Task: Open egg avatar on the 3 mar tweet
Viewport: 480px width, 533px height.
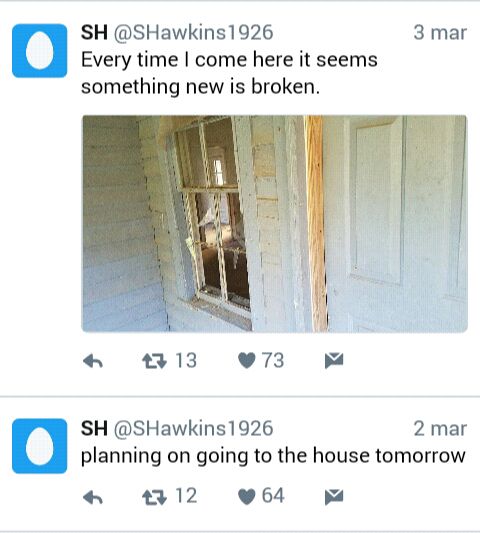Action: 39,51
